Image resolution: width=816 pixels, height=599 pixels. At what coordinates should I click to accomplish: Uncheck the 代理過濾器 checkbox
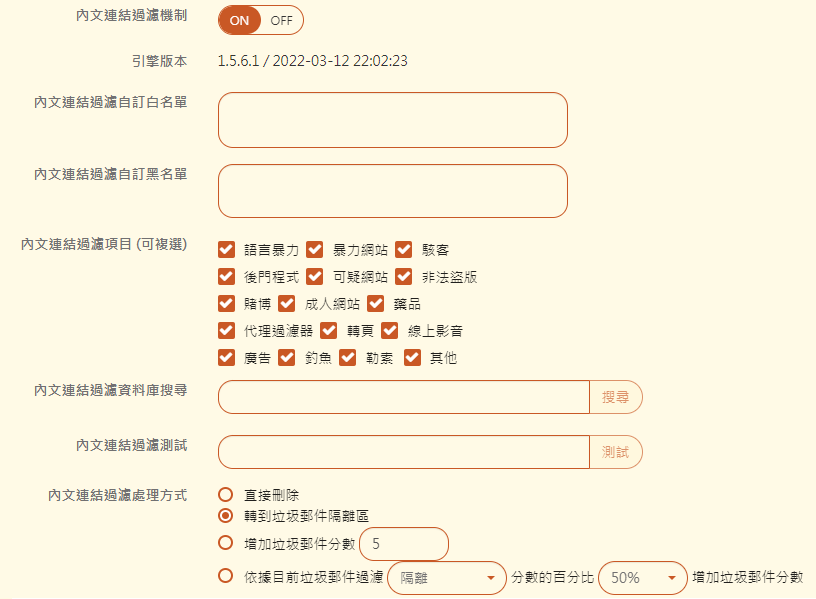pos(226,330)
